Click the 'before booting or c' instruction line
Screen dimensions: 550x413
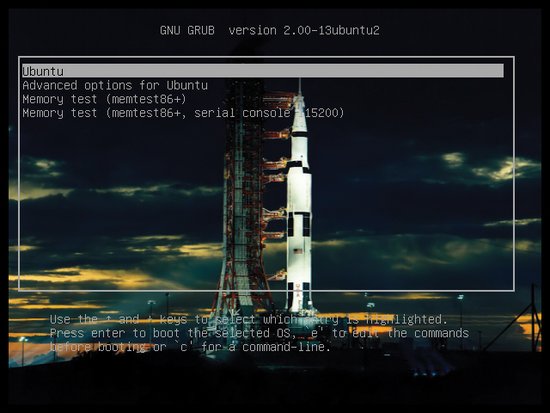pos(190,347)
